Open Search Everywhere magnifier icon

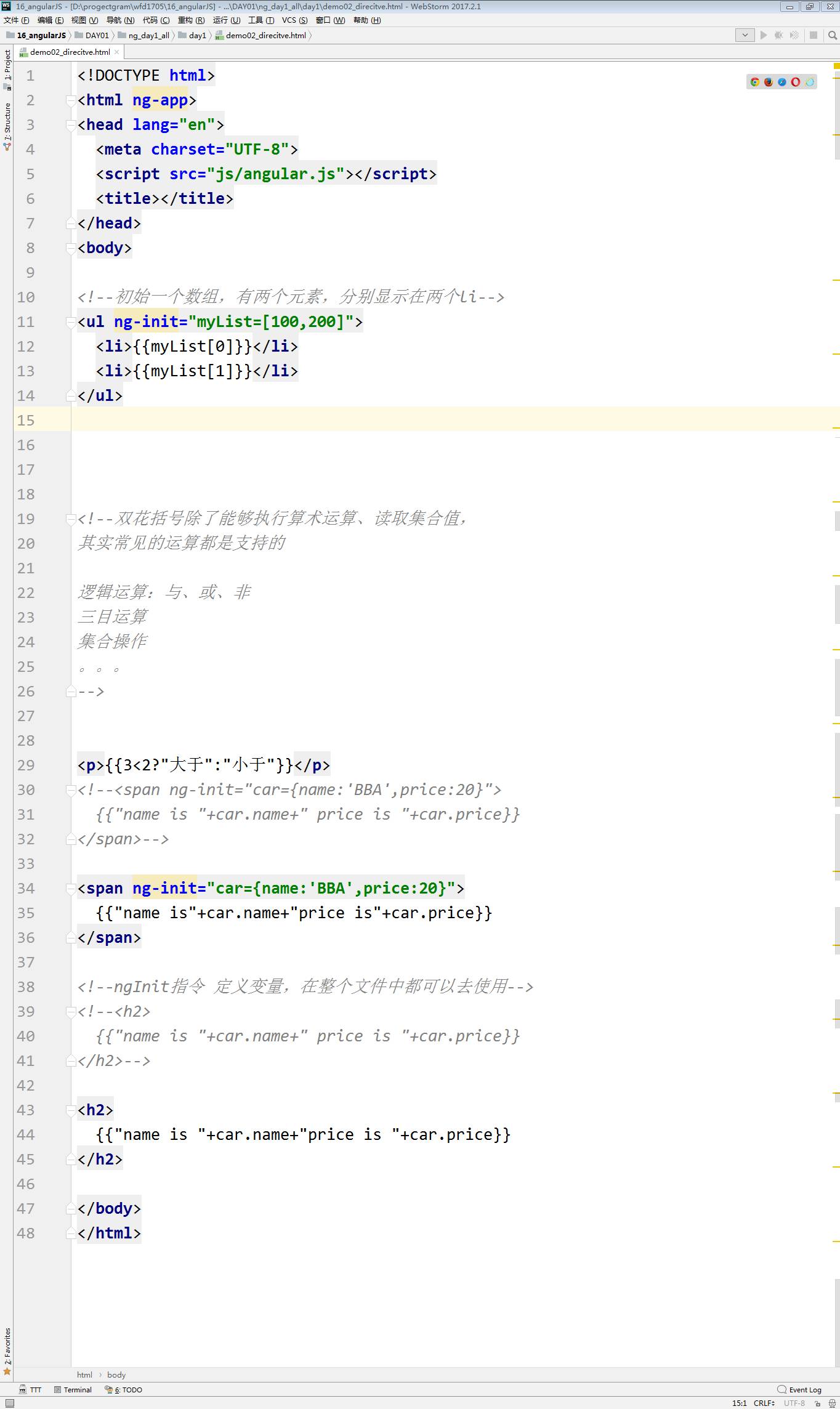click(833, 35)
